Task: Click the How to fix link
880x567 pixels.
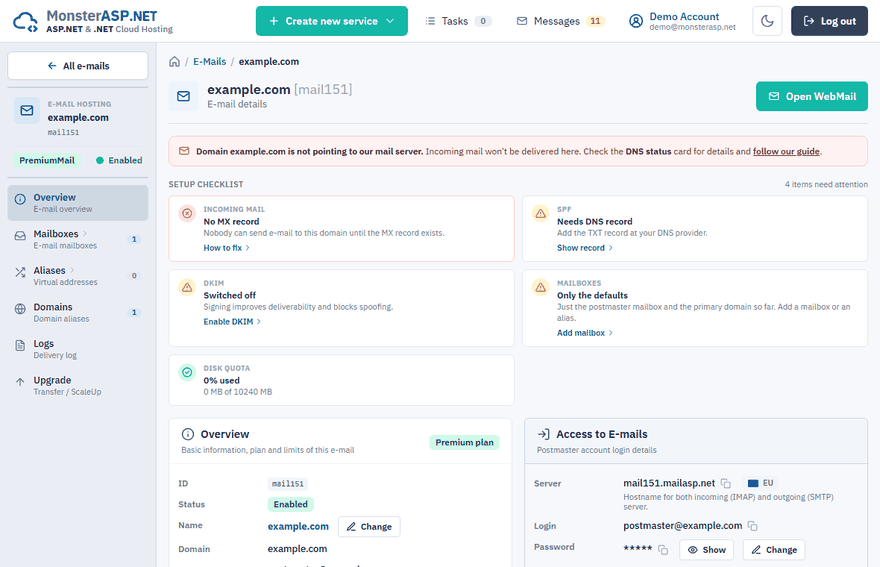Action: (x=227, y=248)
